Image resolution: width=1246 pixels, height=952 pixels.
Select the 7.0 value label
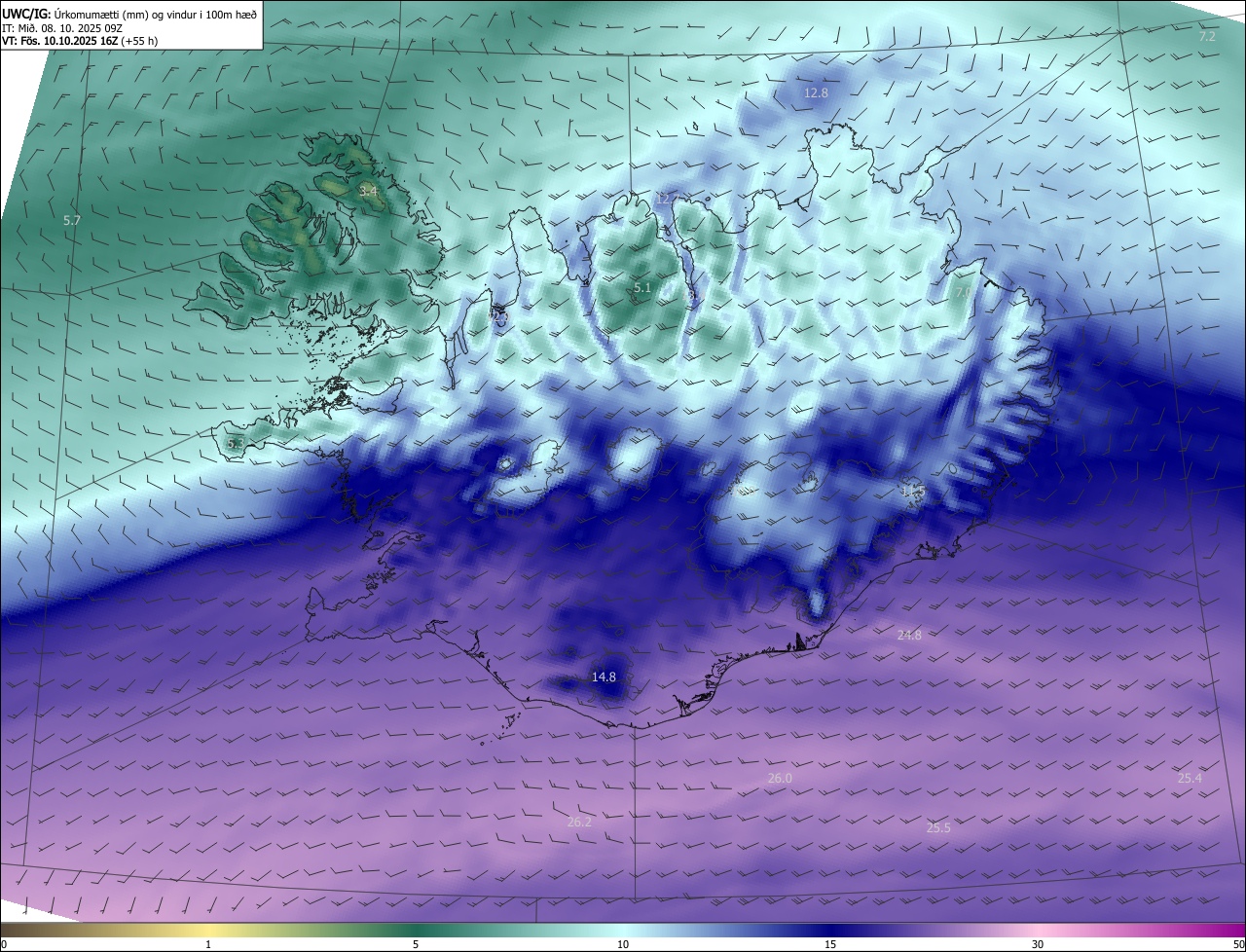963,292
